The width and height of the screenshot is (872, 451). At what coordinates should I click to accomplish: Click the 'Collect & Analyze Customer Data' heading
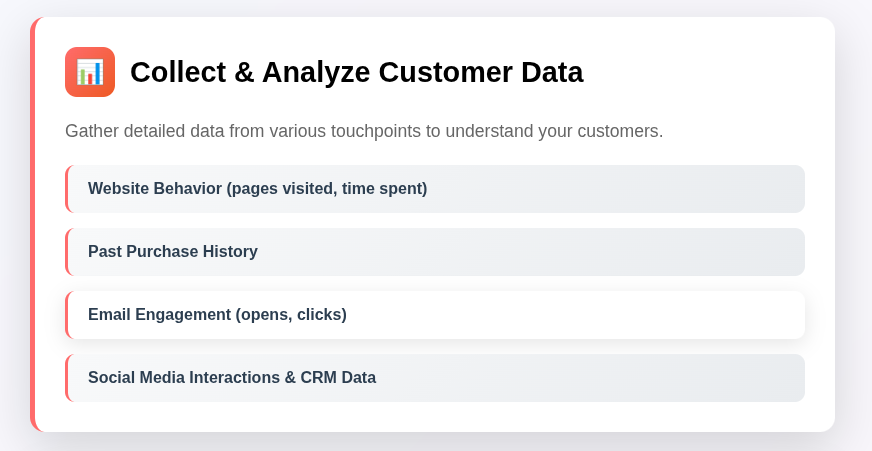tap(356, 72)
